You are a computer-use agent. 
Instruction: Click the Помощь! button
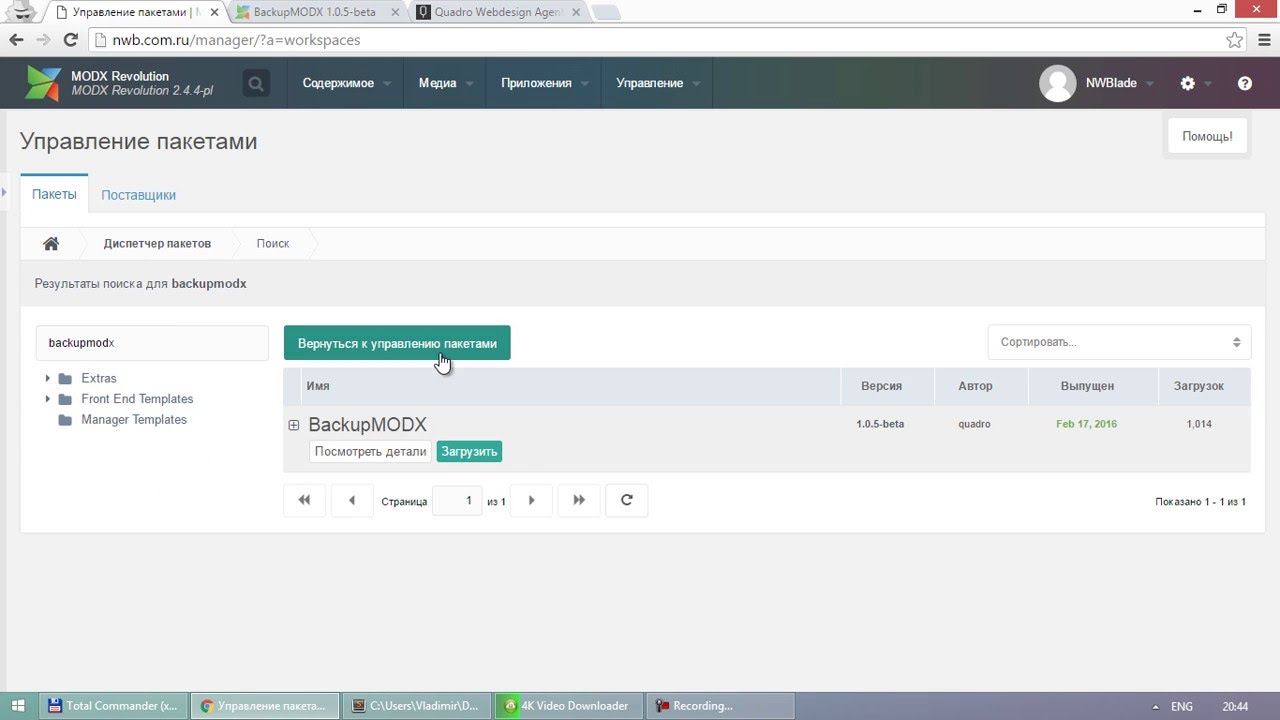tap(1207, 136)
